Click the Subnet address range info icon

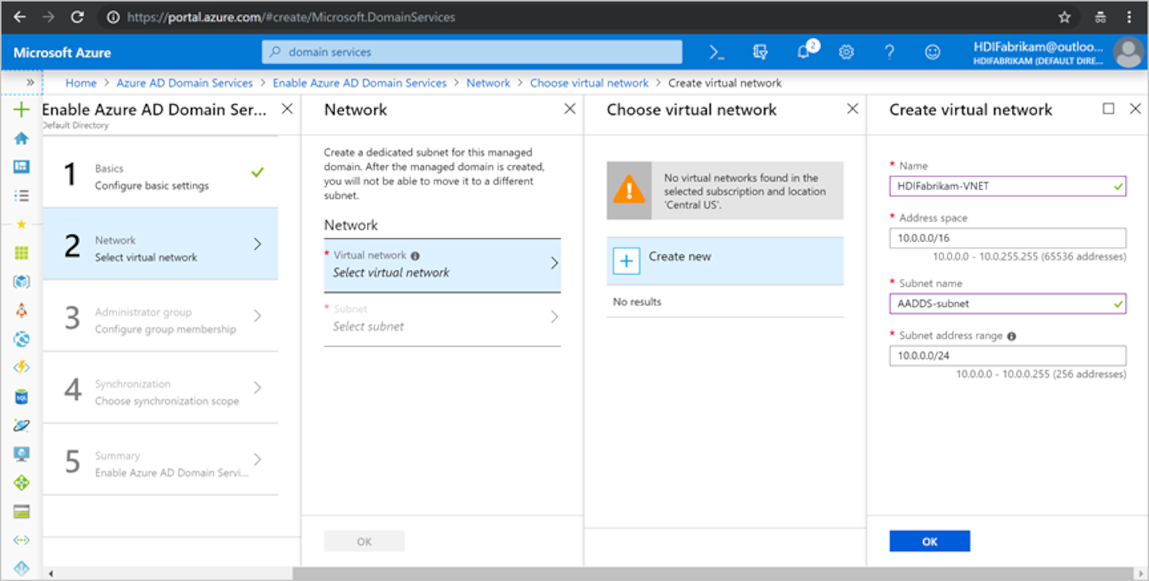pos(1012,336)
